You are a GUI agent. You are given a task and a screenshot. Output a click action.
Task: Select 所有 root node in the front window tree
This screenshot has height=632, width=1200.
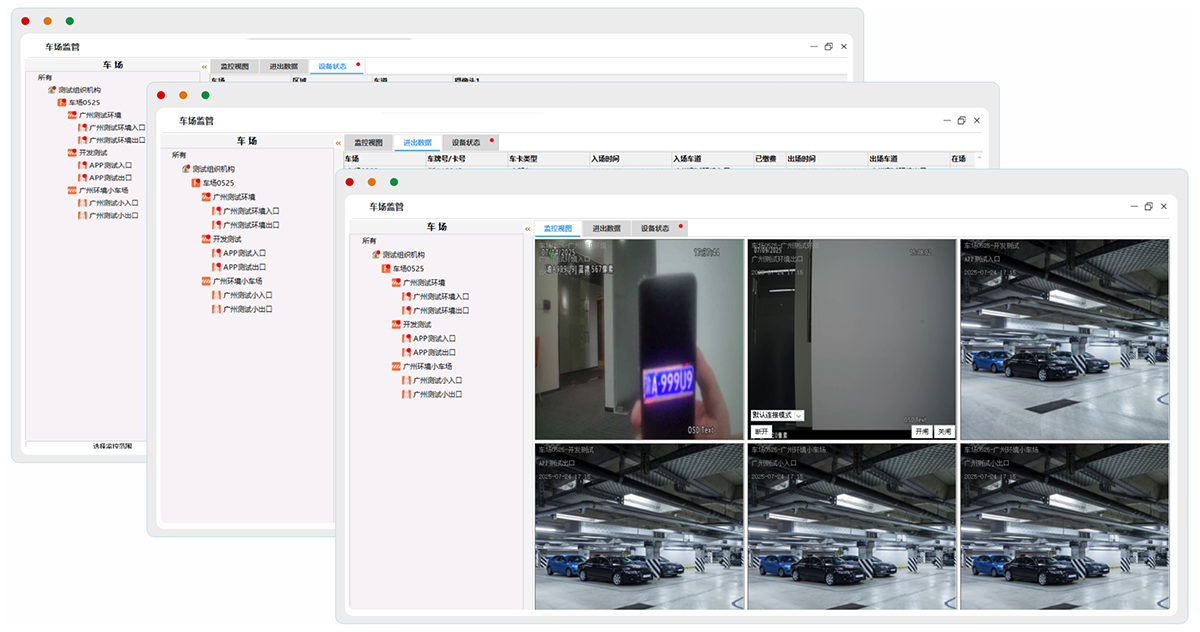(x=370, y=241)
